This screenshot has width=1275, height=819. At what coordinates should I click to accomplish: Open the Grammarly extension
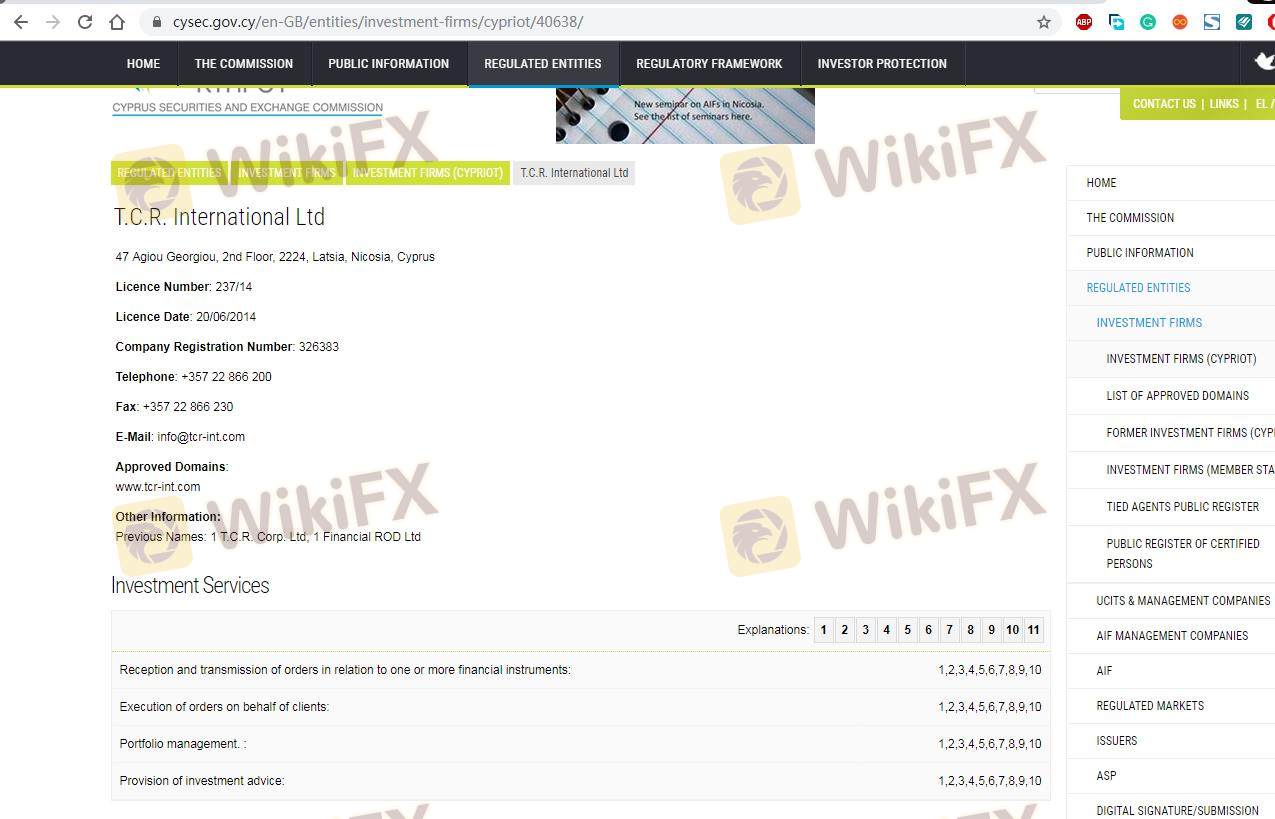click(1148, 21)
